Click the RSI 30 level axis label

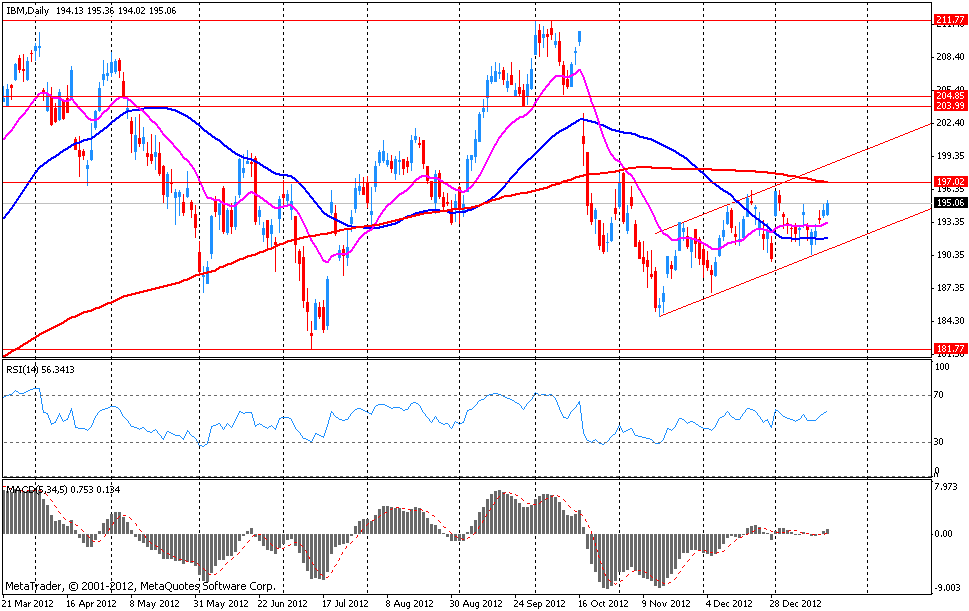coord(939,442)
